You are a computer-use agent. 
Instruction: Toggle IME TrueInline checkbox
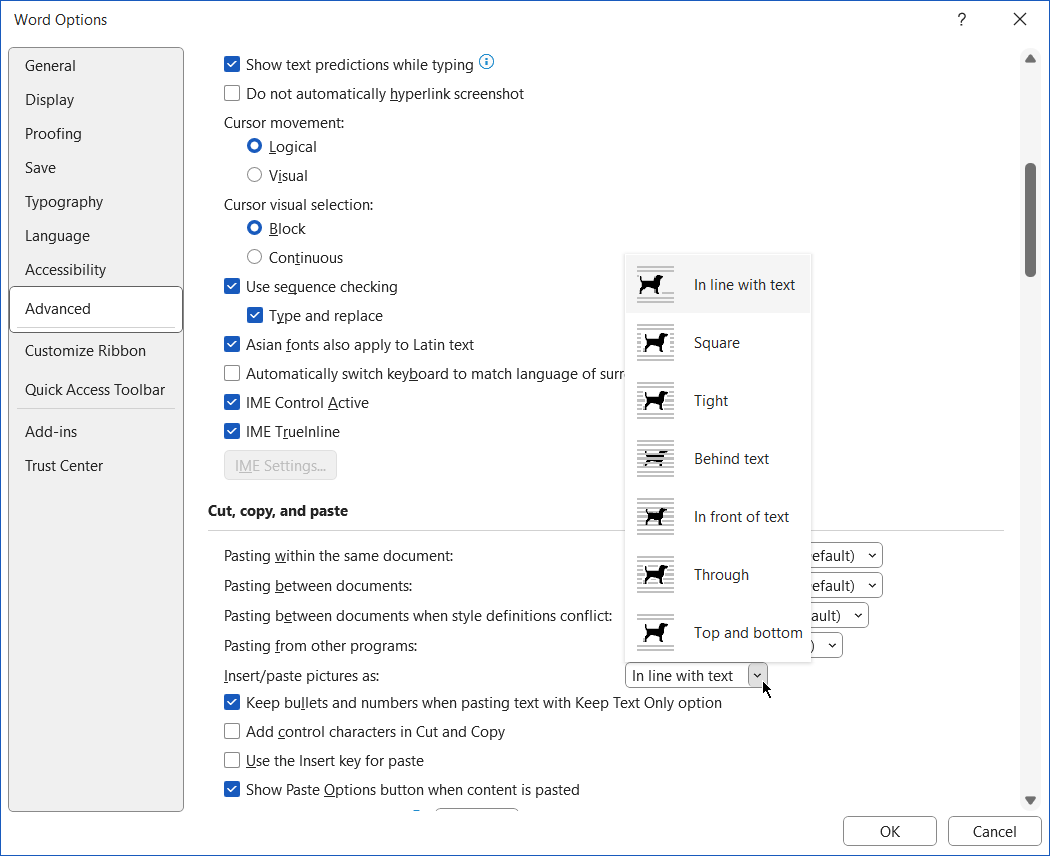tap(232, 431)
